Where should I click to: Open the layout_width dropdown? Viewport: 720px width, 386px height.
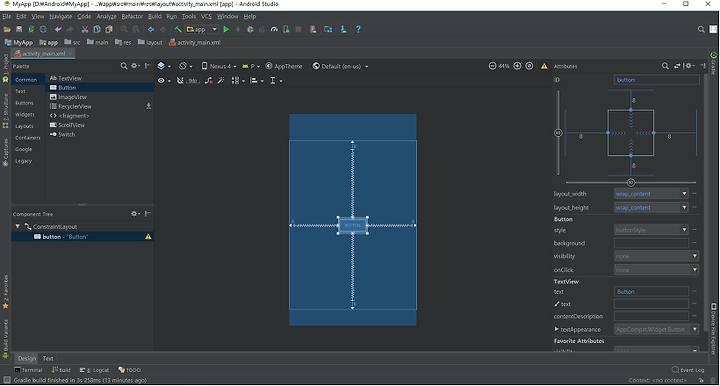(x=684, y=194)
